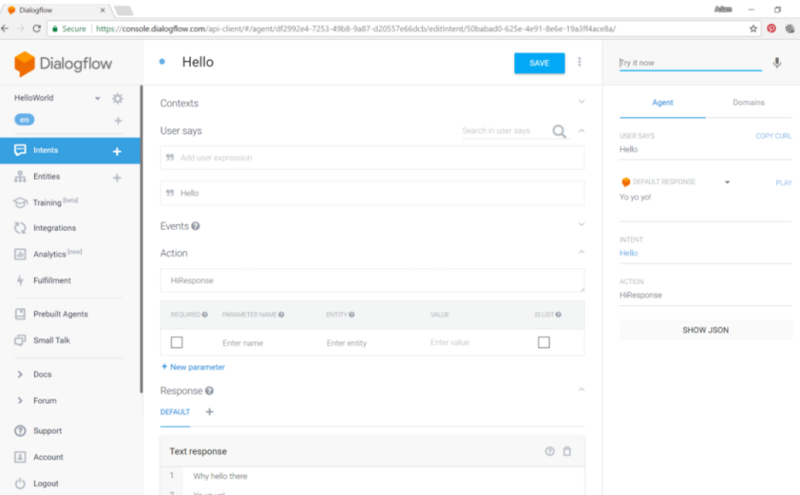Image resolution: width=800 pixels, height=495 pixels.
Task: Select the Hello user expression
Action: point(372,193)
